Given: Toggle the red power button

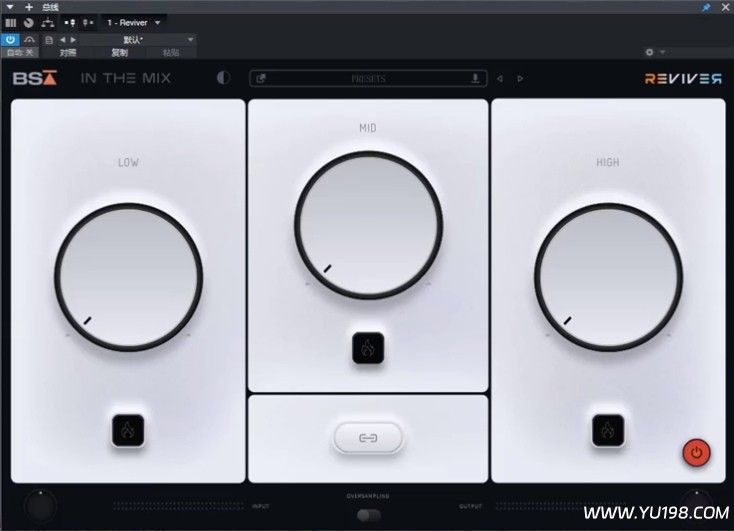Looking at the screenshot, I should pos(697,453).
